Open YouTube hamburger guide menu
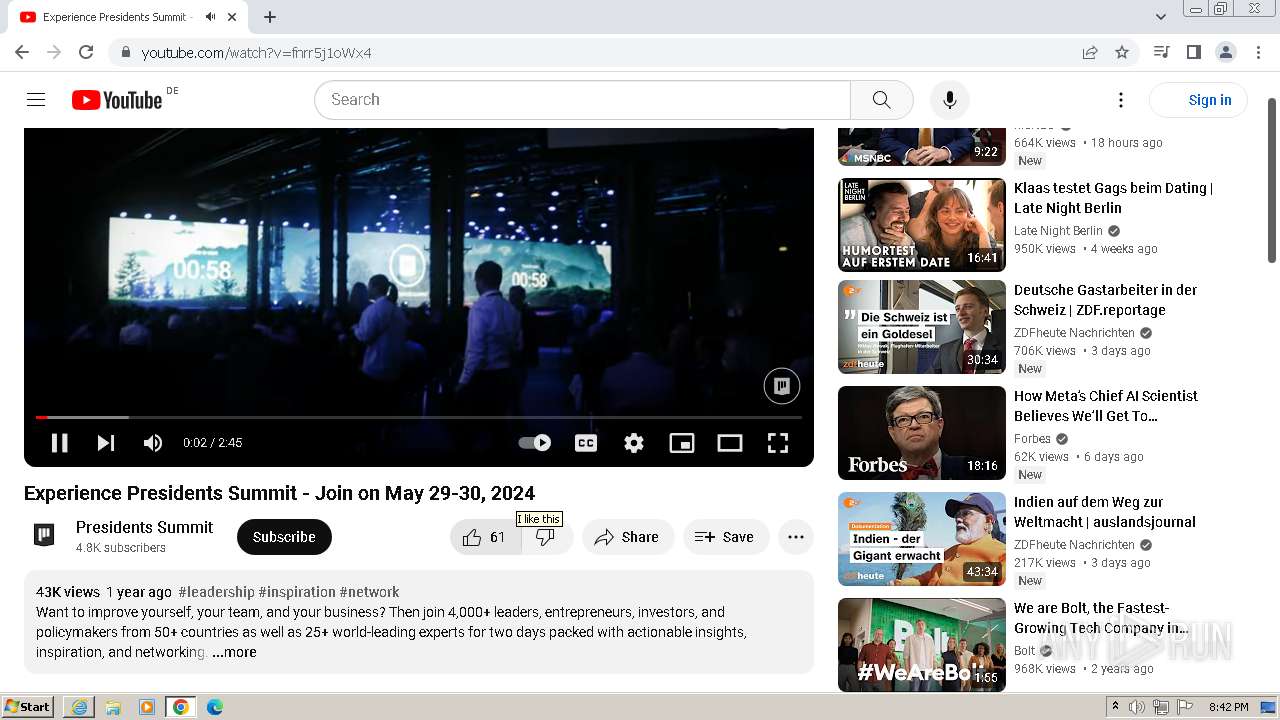 [36, 100]
